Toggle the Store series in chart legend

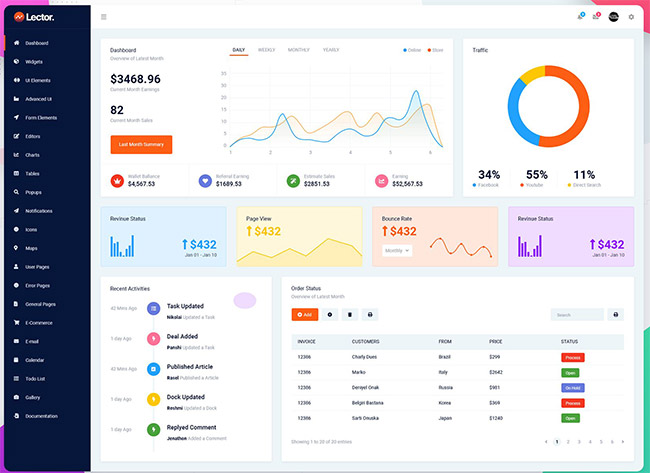[x=436, y=49]
